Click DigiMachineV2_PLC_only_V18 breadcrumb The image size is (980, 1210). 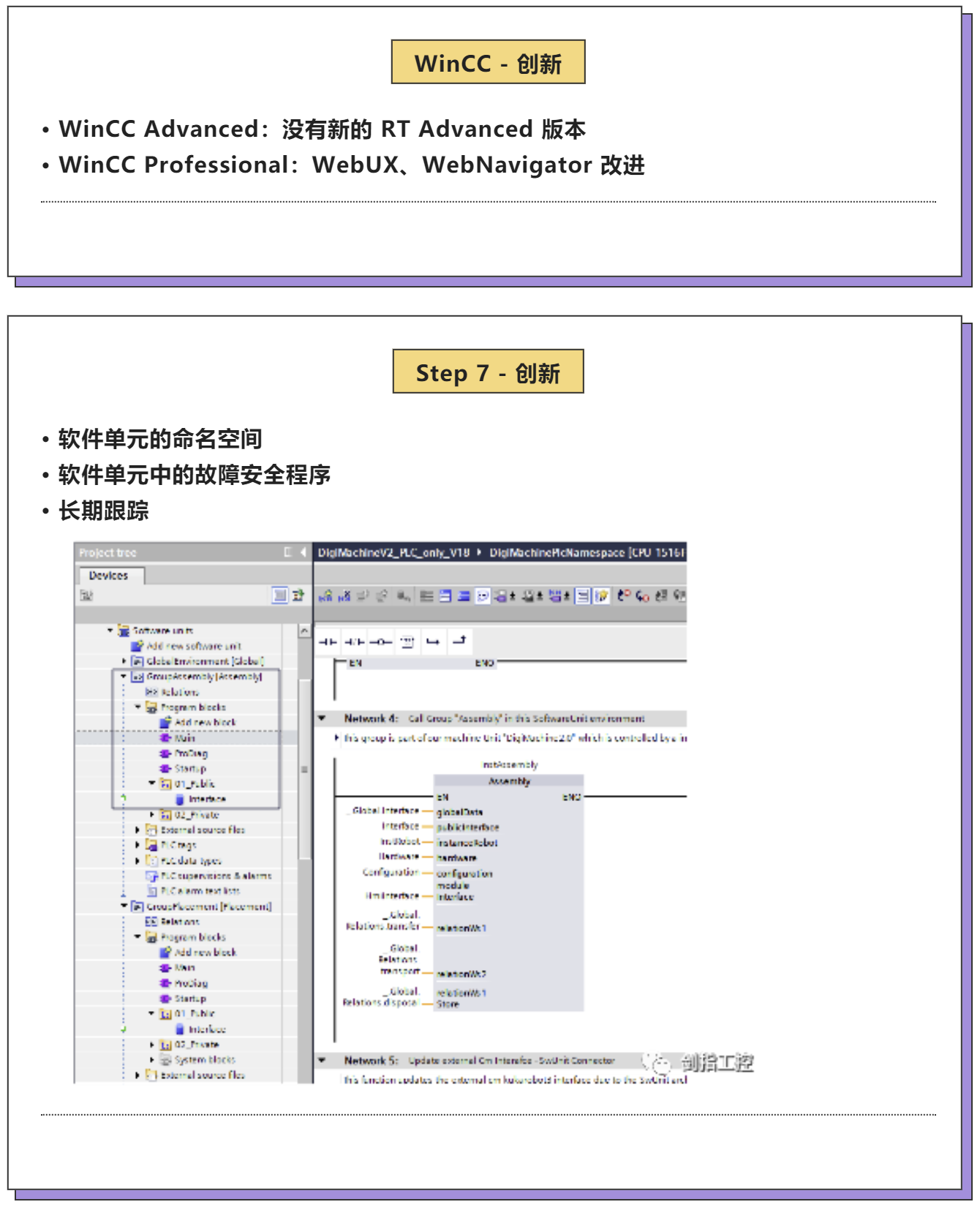(x=393, y=552)
